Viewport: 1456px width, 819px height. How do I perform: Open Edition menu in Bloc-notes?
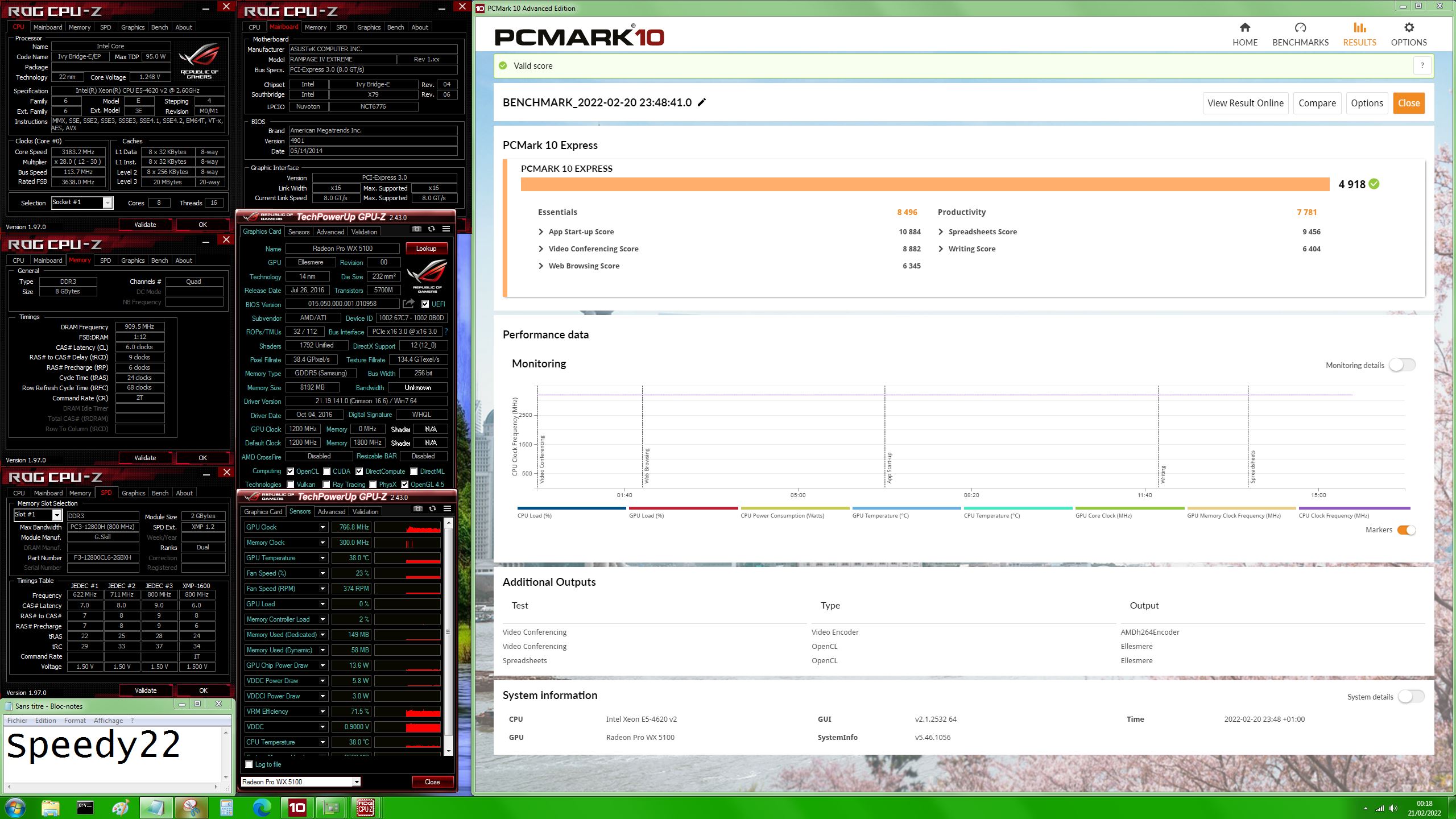(x=45, y=721)
